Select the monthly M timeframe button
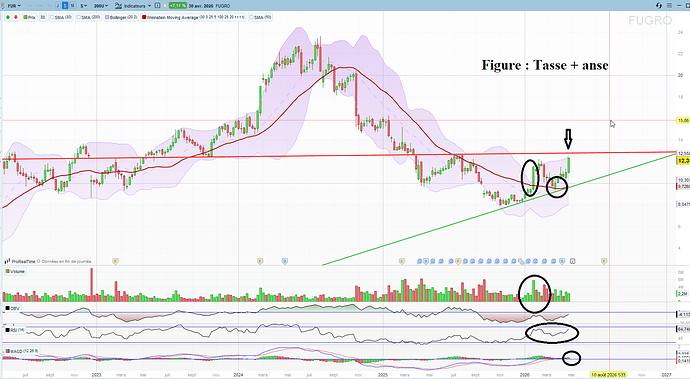This screenshot has height=379, width=690. click(x=73, y=6)
